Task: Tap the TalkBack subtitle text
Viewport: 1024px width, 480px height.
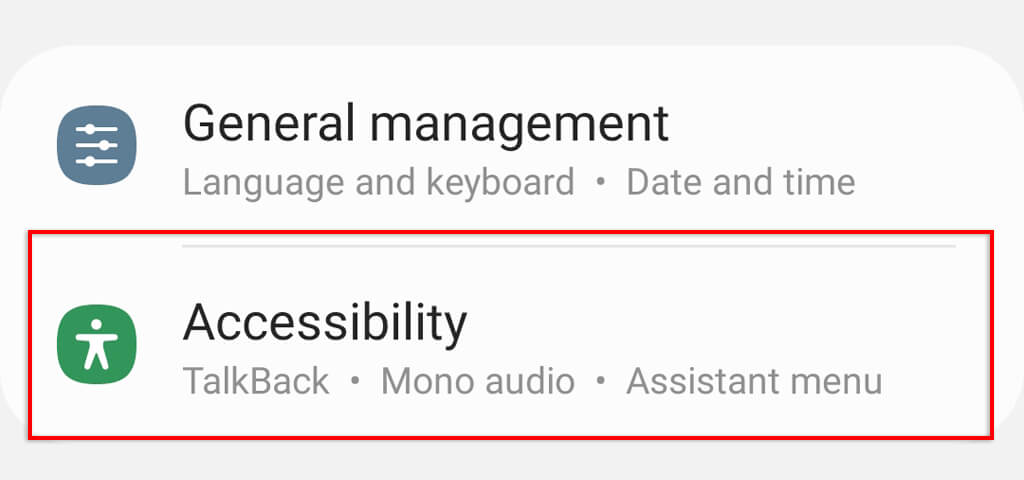Action: click(256, 381)
